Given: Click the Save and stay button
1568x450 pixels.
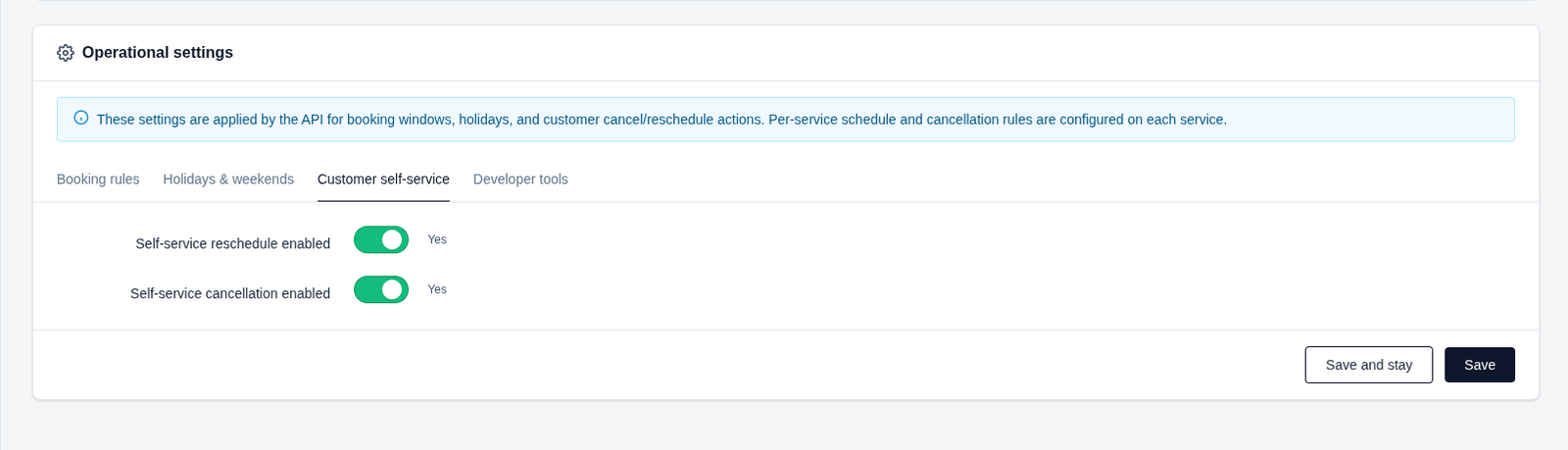Looking at the screenshot, I should coord(1369,365).
